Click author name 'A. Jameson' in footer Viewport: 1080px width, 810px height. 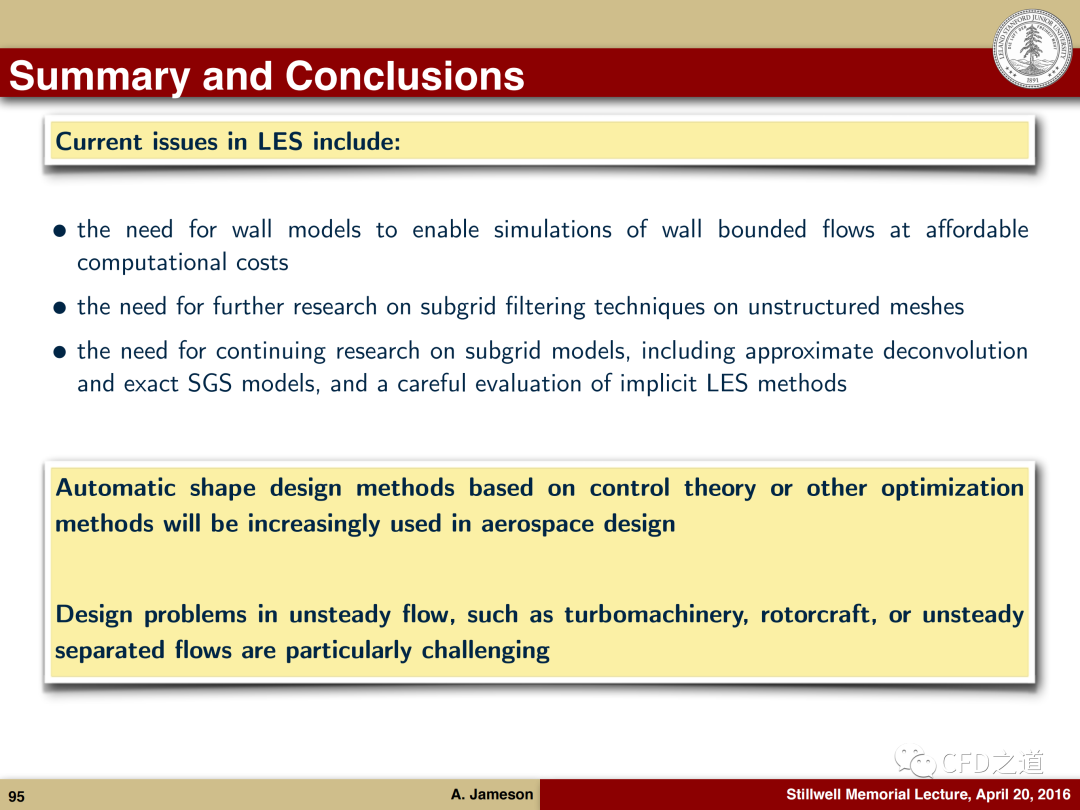pos(492,794)
